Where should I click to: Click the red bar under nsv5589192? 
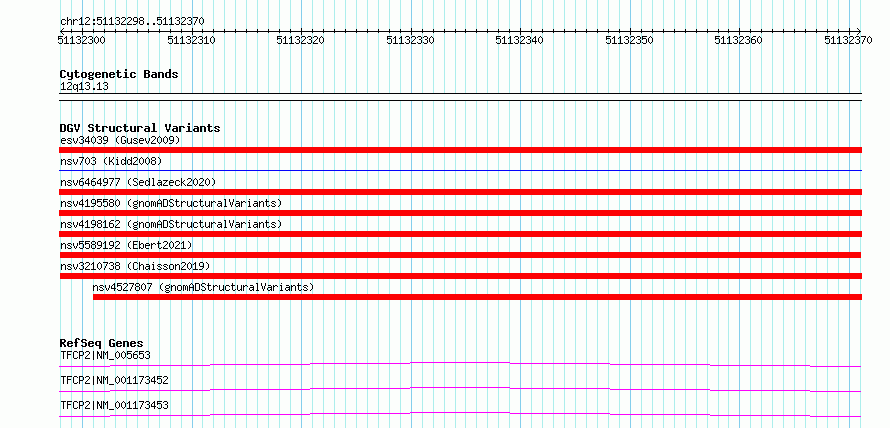pos(460,255)
